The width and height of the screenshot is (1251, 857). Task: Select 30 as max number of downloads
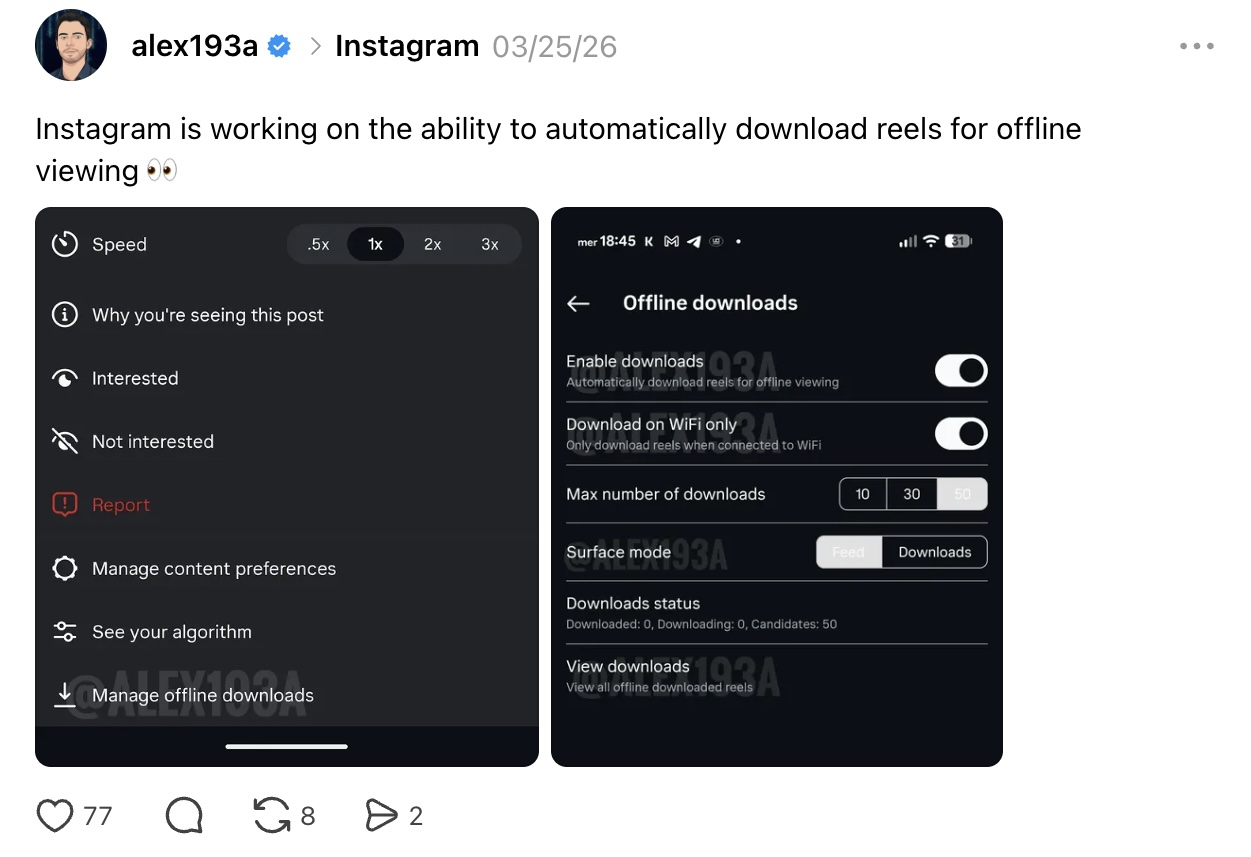click(x=911, y=494)
